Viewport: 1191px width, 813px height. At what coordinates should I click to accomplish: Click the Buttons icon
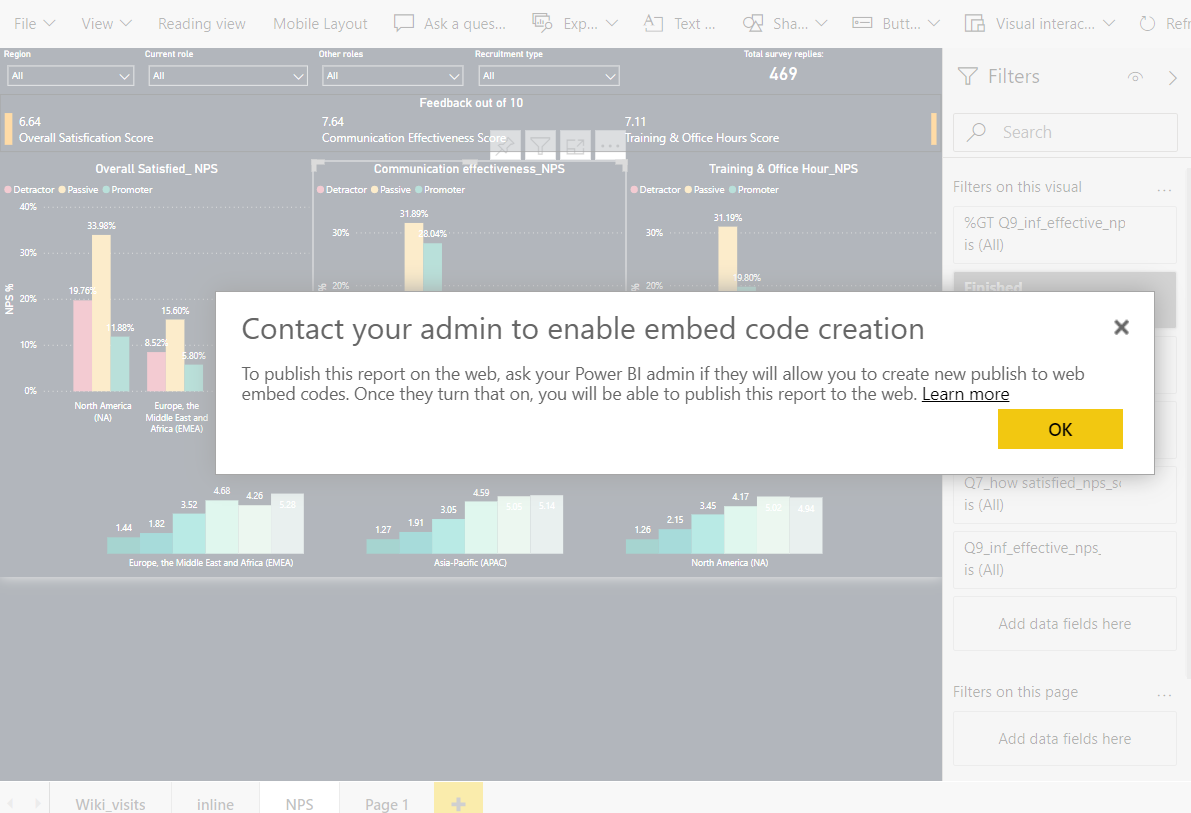862,24
